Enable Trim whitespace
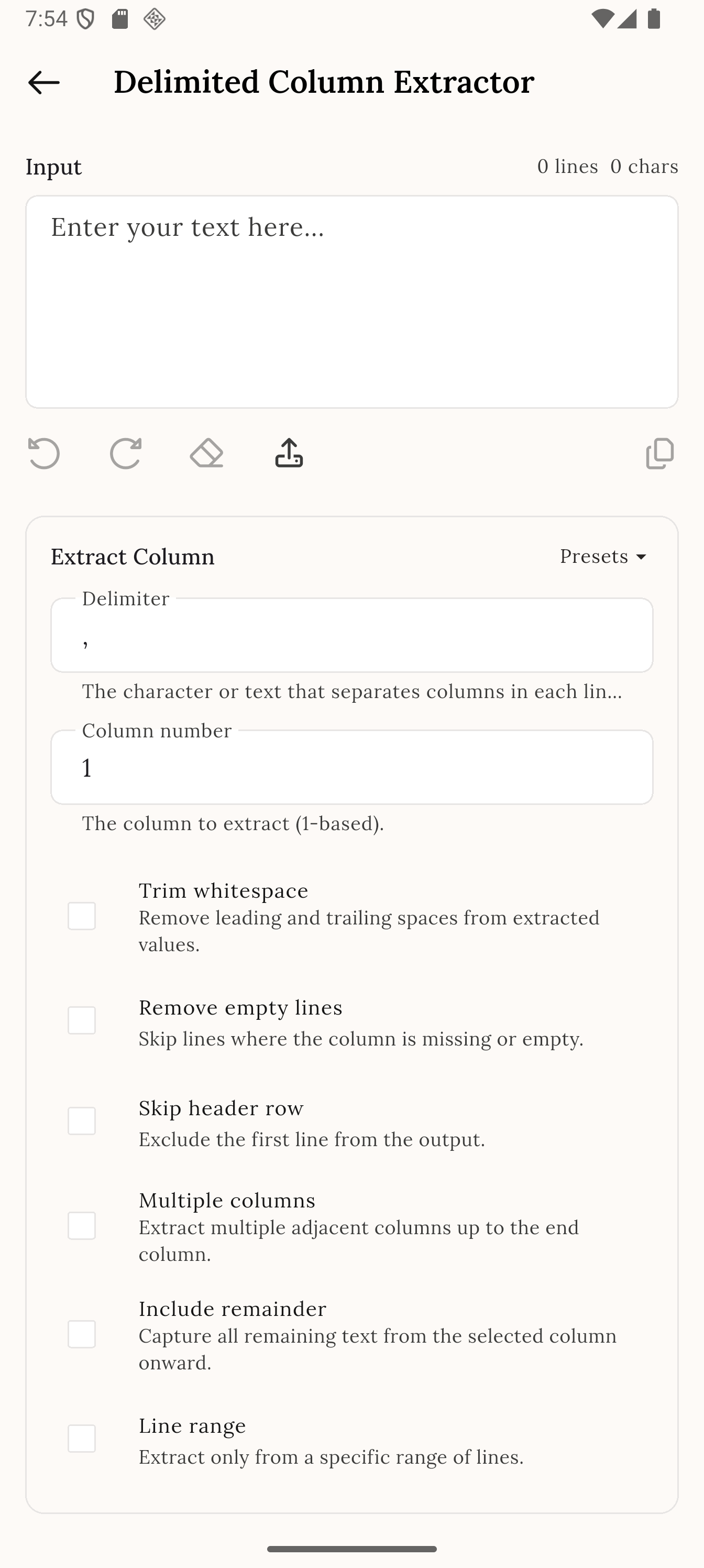Screen dimensions: 704x1568 pos(82,917)
